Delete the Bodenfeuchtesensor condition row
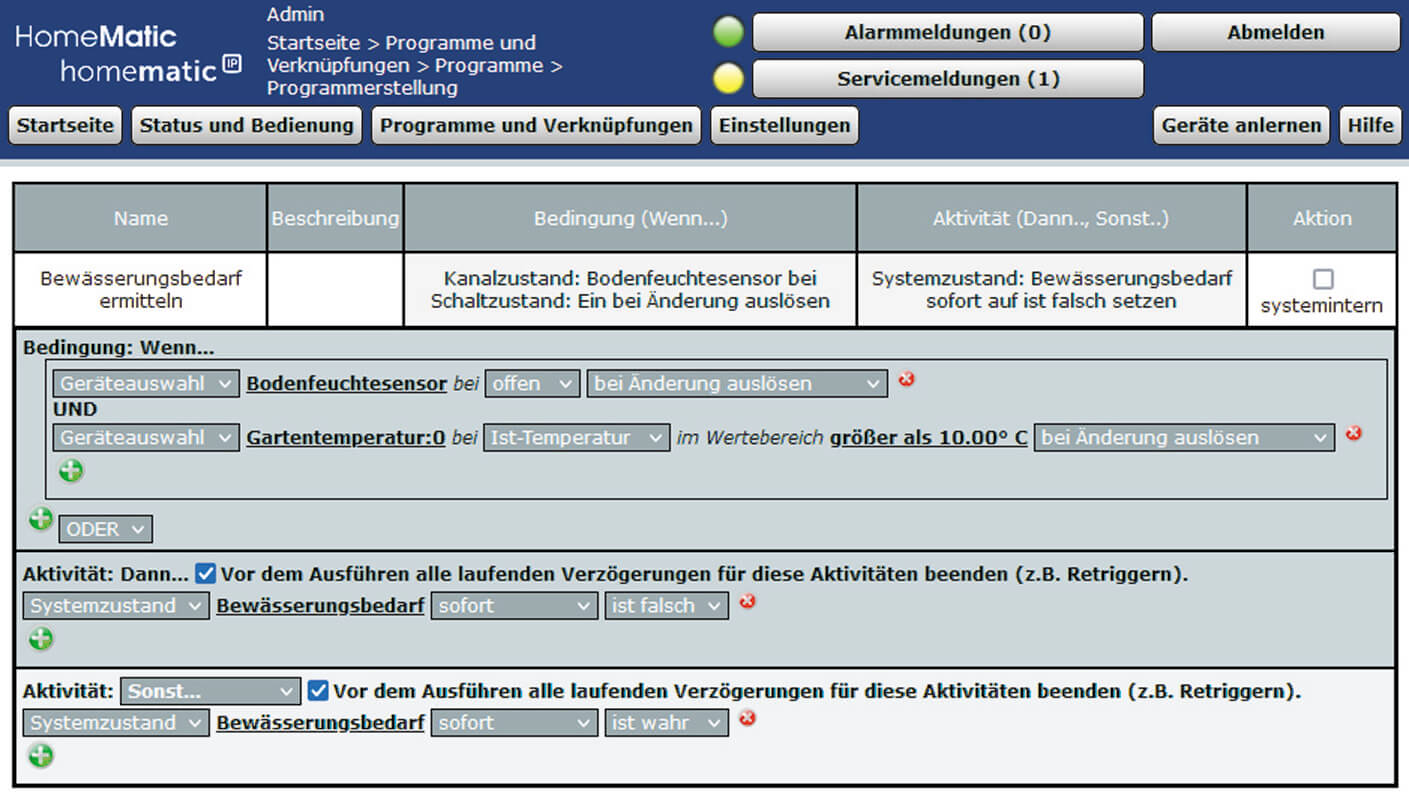Screen dimensions: 1409x797 coord(906,380)
